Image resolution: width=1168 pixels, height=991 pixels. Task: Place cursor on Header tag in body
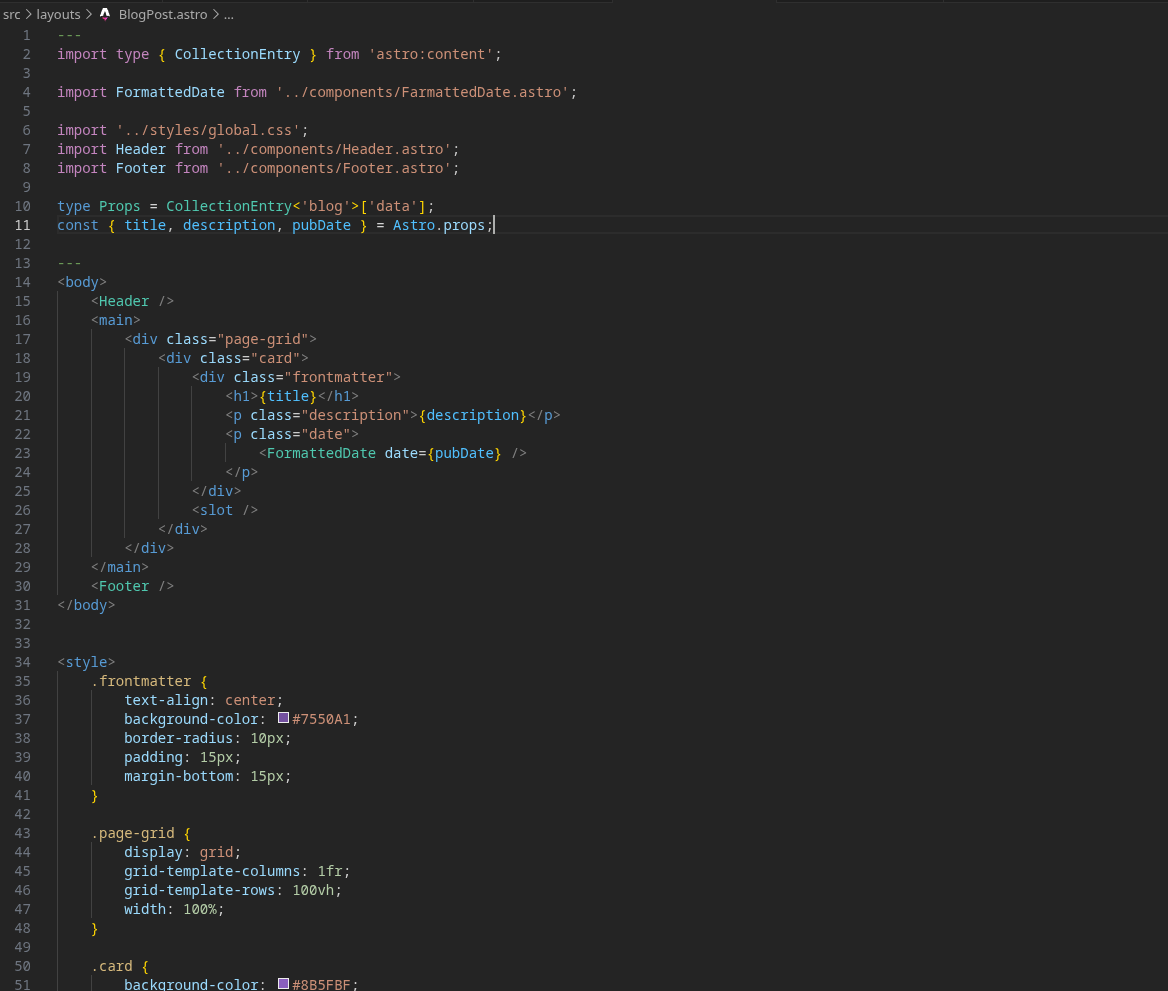(123, 301)
